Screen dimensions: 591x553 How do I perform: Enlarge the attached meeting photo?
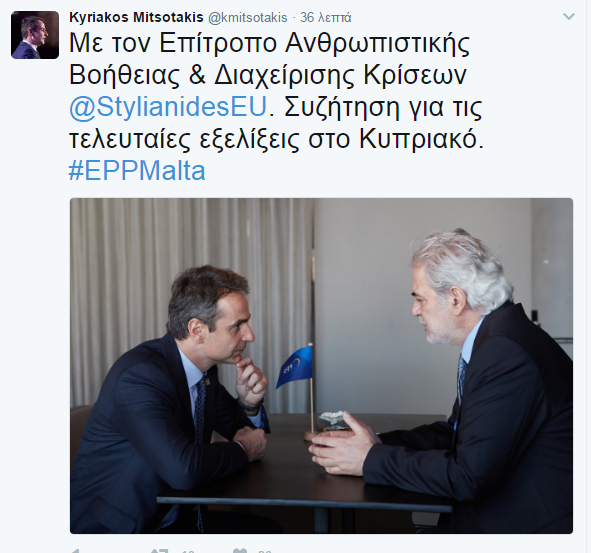[x=321, y=366]
